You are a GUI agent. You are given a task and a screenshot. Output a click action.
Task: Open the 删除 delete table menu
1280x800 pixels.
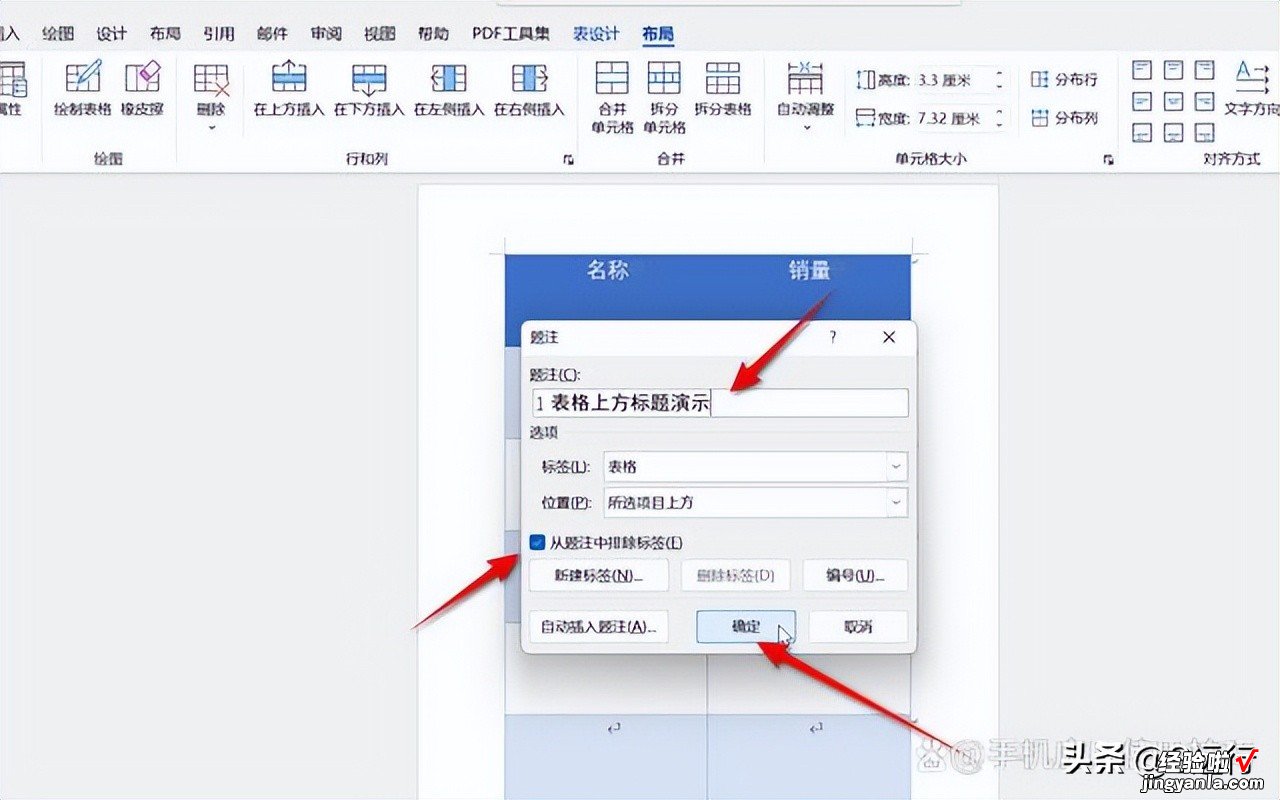pyautogui.click(x=211, y=95)
